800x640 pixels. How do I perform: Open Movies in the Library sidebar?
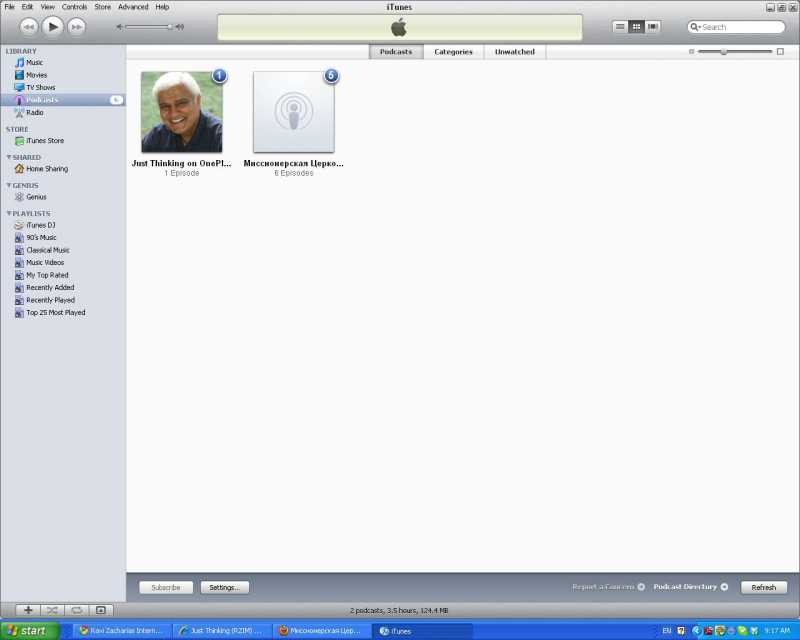[36, 75]
